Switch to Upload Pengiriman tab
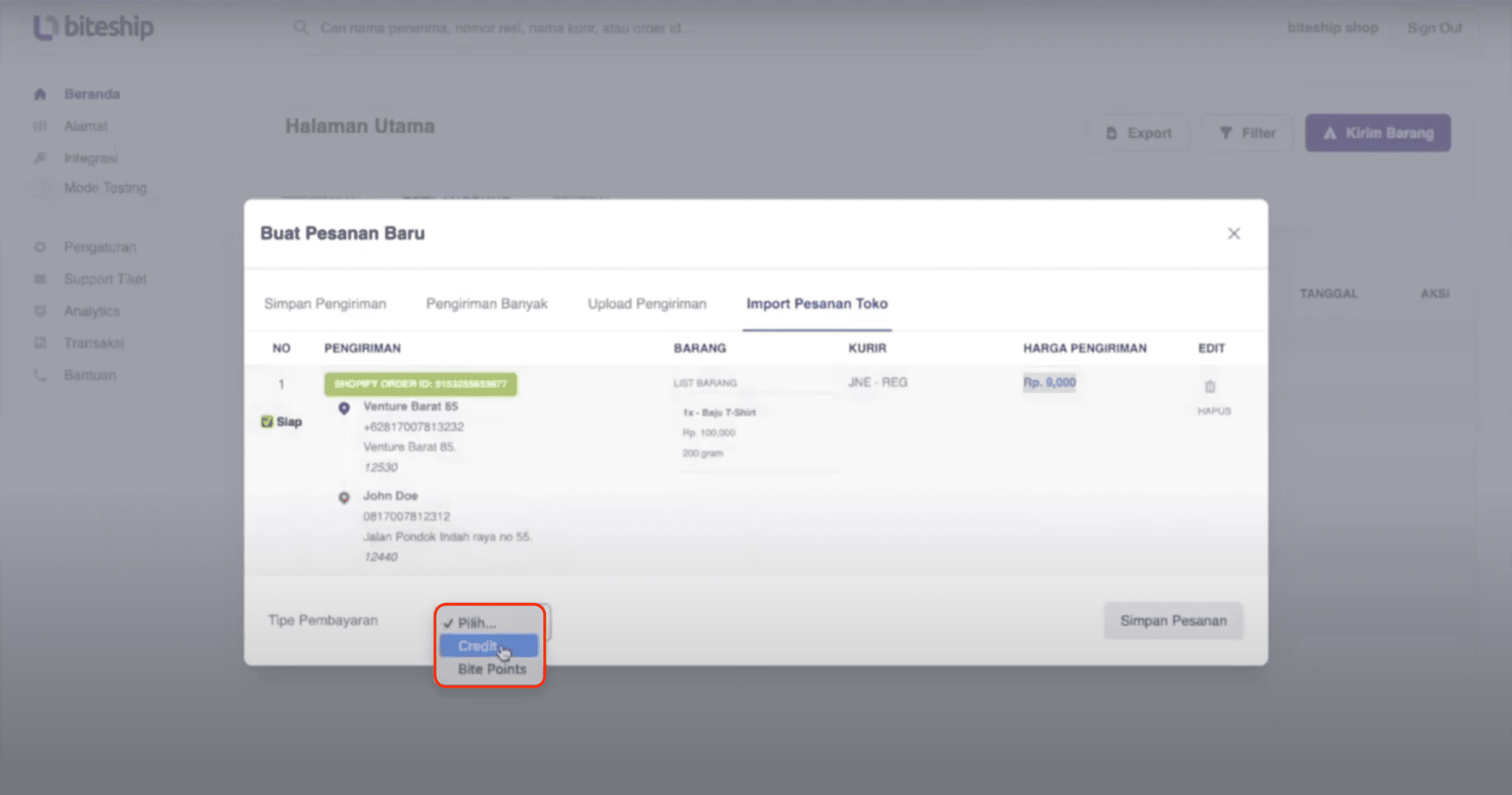 click(647, 304)
